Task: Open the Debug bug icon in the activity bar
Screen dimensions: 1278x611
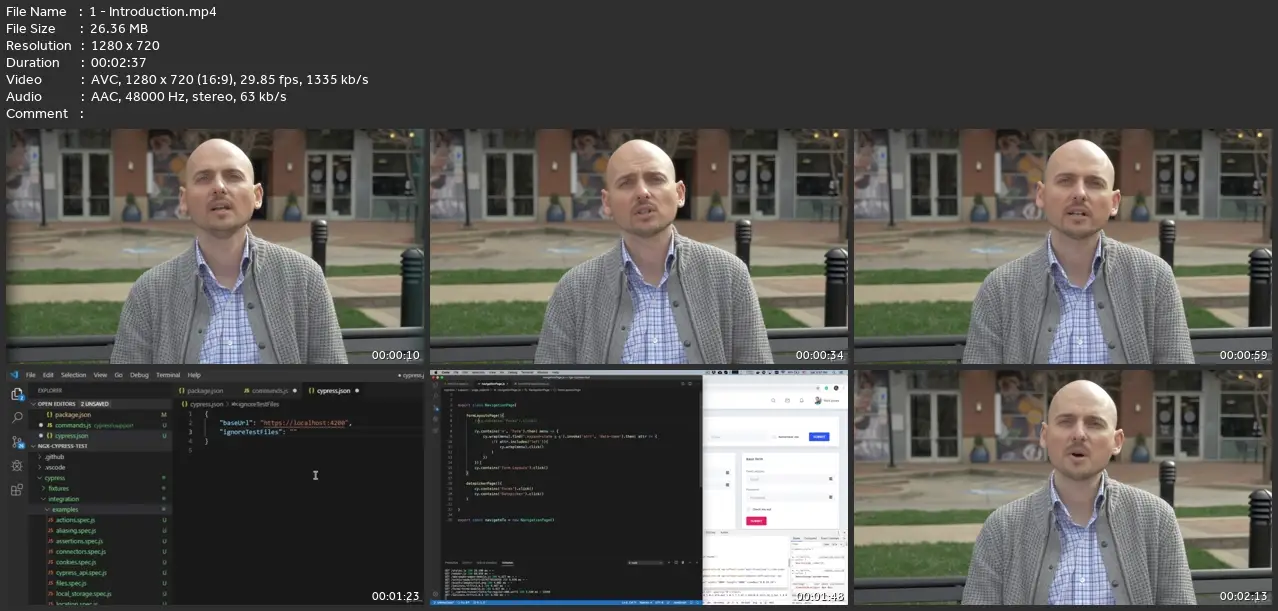Action: point(16,466)
